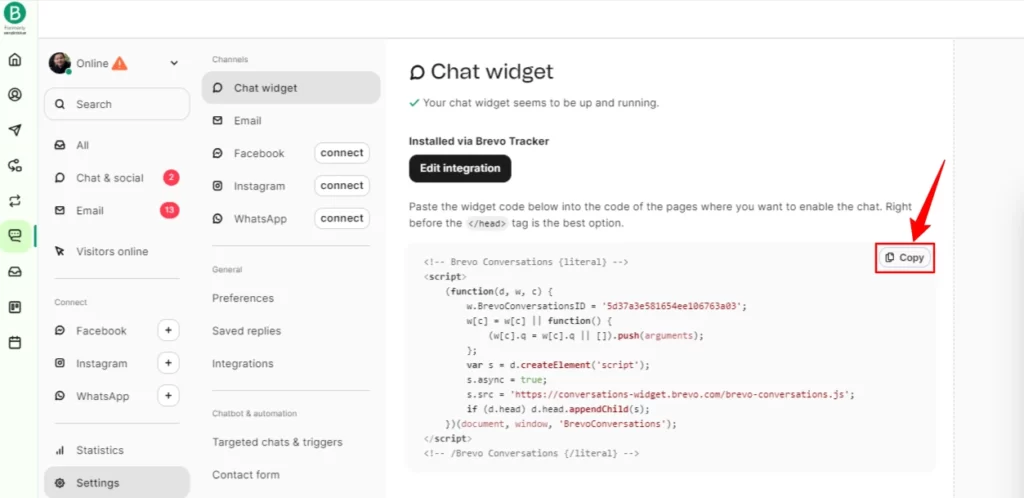Open the Home icon in left rail
The image size is (1024, 498).
[x=14, y=60]
